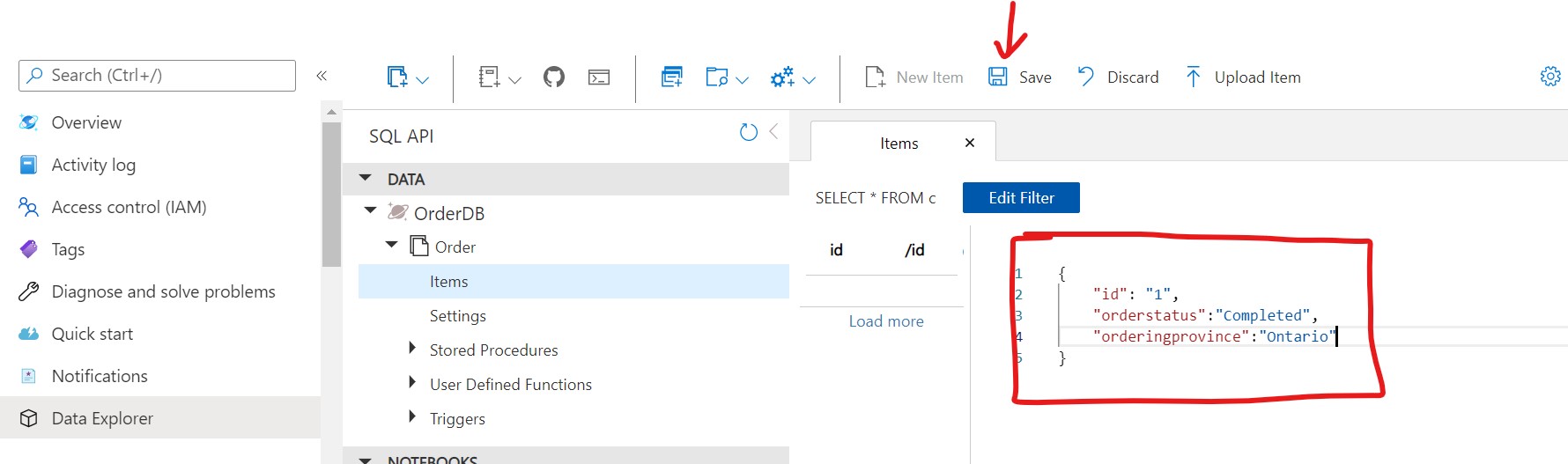Collapse the left navigation menu

322,76
